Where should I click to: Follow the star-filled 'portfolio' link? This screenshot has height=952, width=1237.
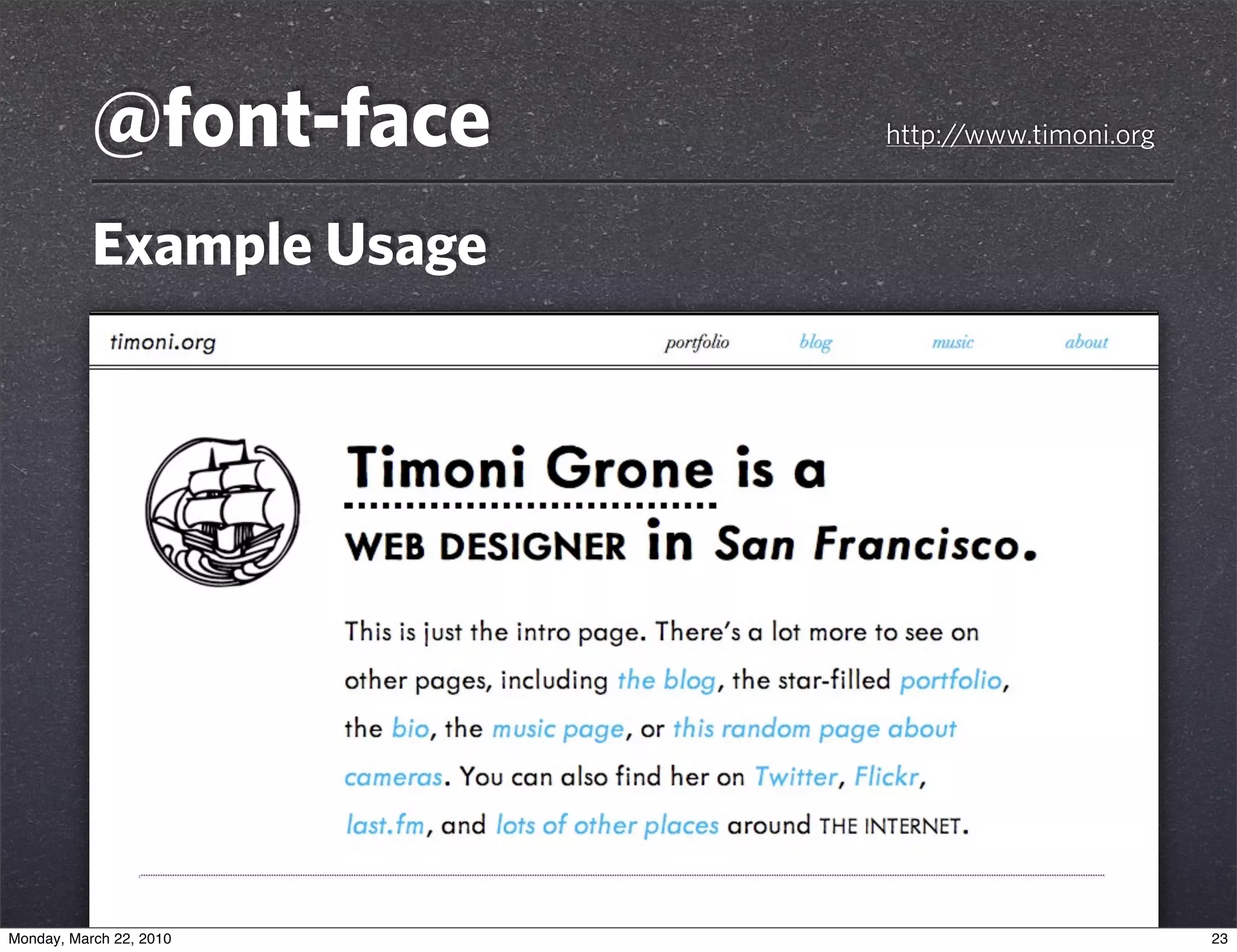click(951, 681)
